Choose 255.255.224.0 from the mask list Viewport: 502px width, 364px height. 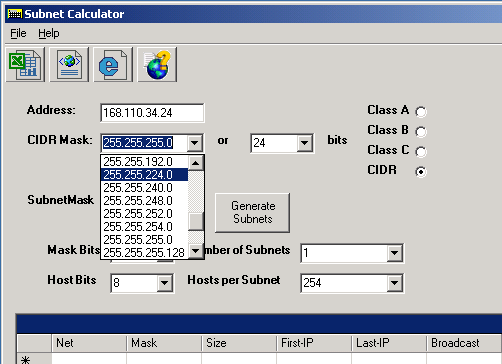tap(145, 175)
